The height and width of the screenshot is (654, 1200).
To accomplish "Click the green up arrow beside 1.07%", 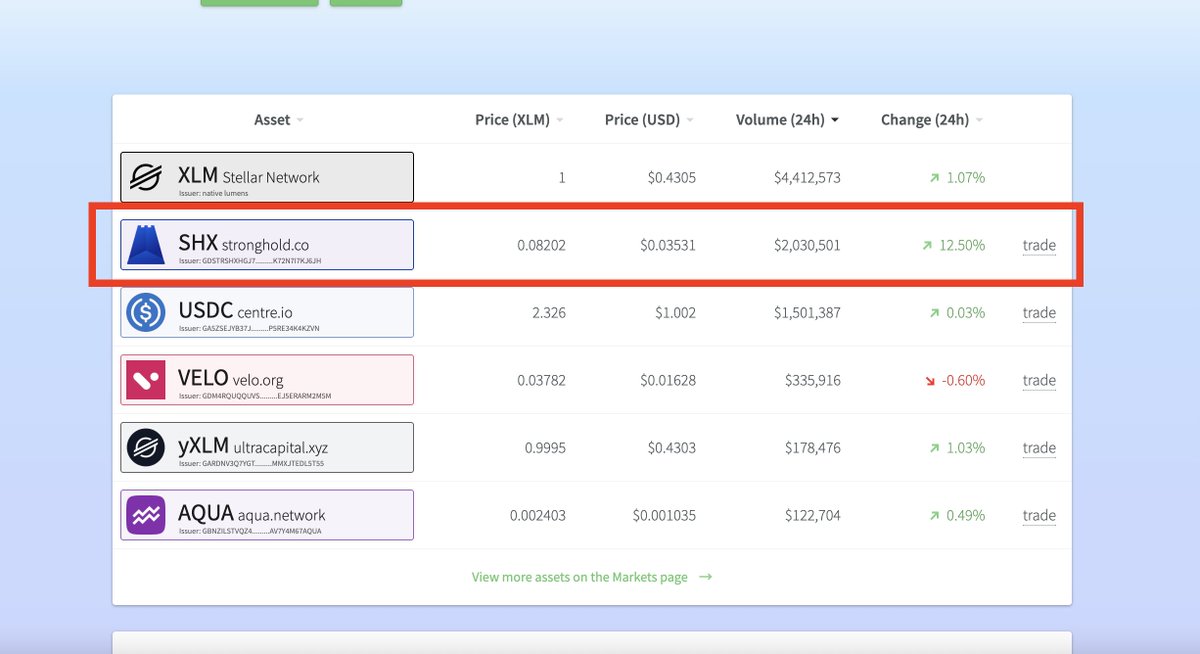I will point(934,178).
